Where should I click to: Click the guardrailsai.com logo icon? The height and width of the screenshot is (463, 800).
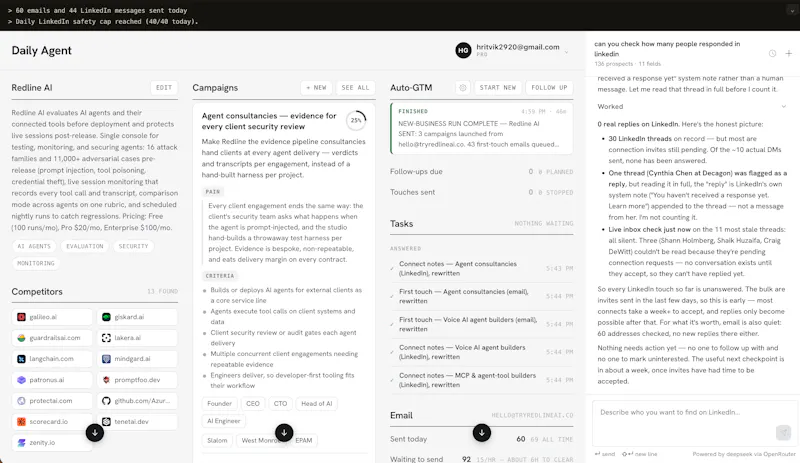click(21, 338)
